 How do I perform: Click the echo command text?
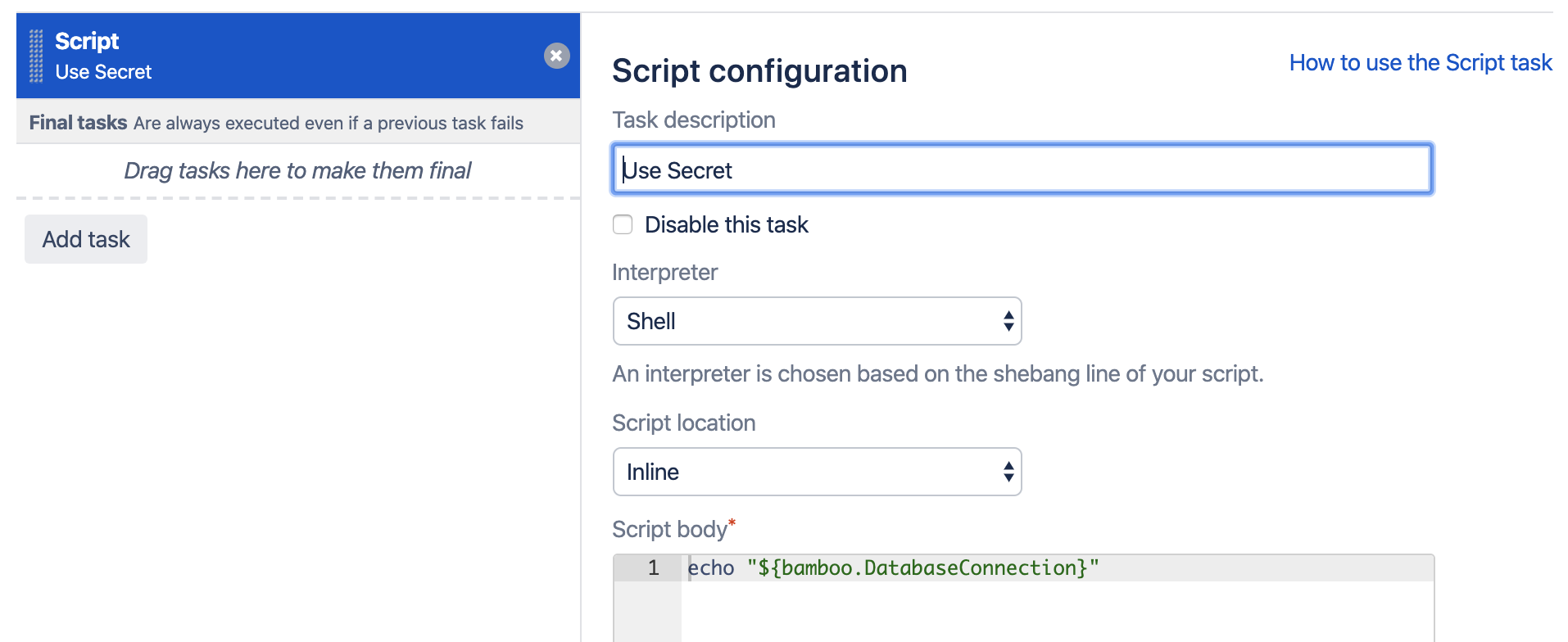(x=710, y=568)
